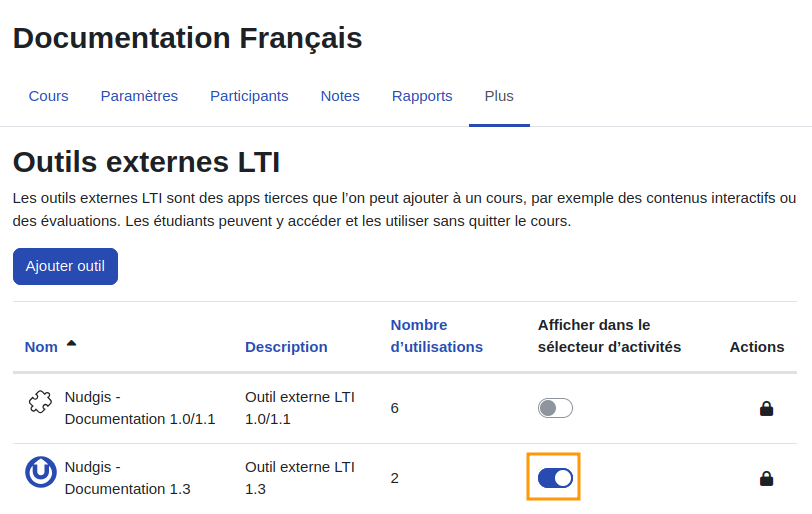This screenshot has height=514, width=812.
Task: Click the sort arrow next to Nom
Action: pyautogui.click(x=71, y=343)
